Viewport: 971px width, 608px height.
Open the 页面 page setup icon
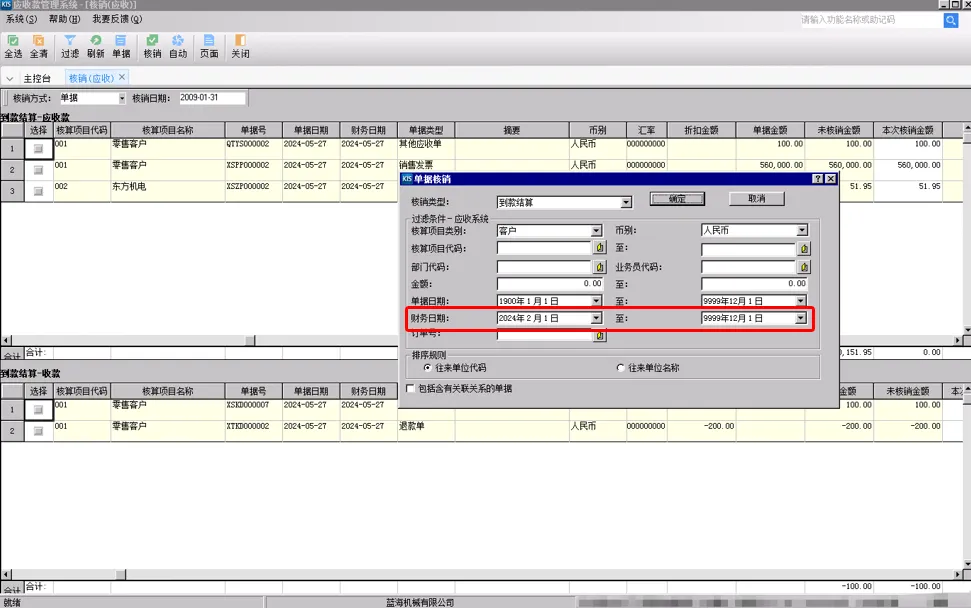[209, 46]
